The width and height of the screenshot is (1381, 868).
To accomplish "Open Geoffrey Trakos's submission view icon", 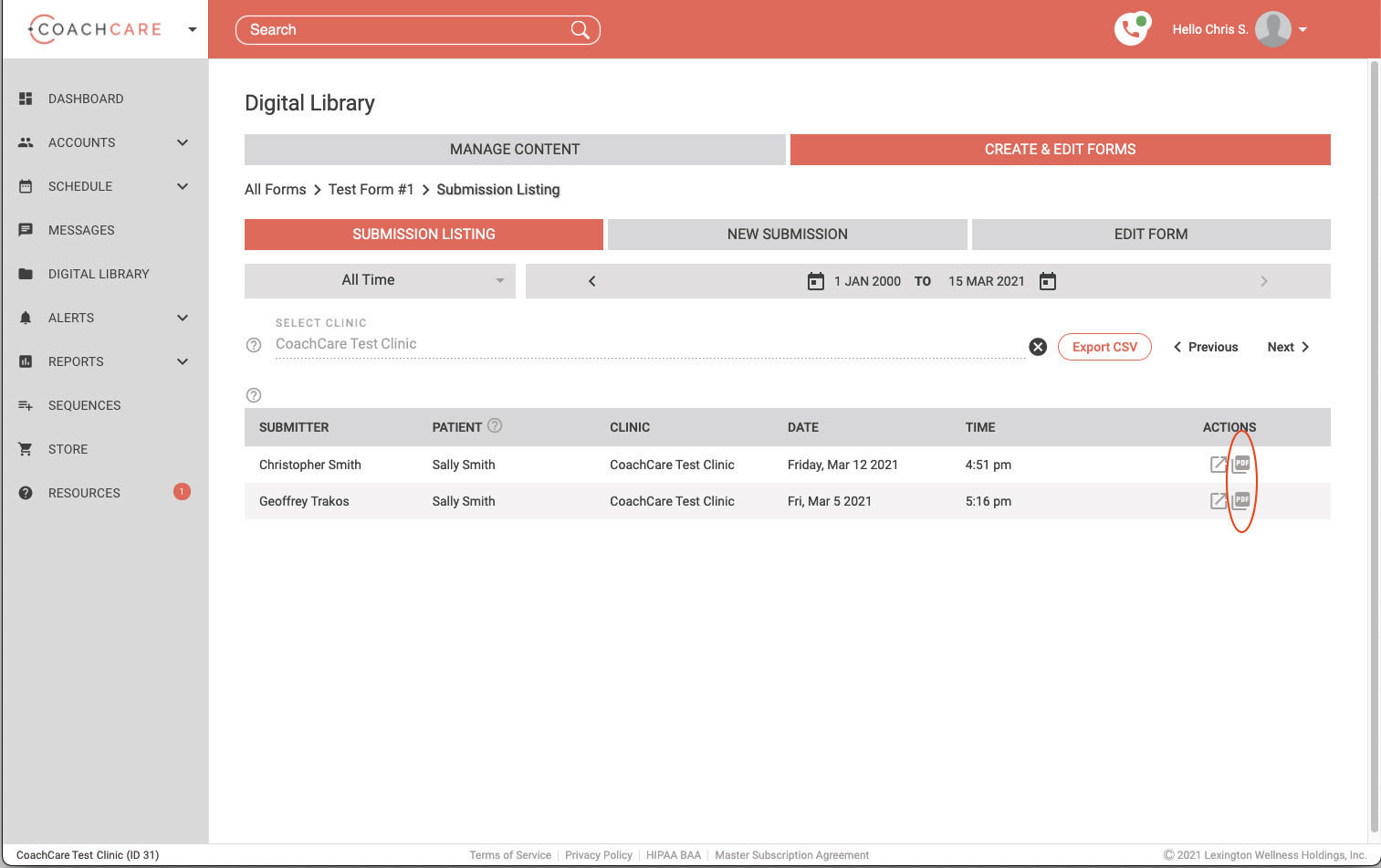I will (1218, 501).
